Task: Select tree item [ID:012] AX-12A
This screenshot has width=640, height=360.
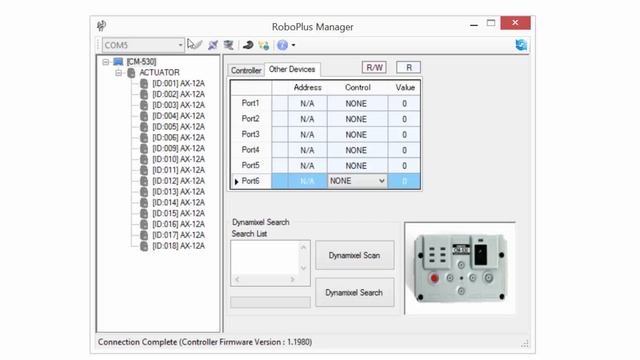Action: [178, 181]
